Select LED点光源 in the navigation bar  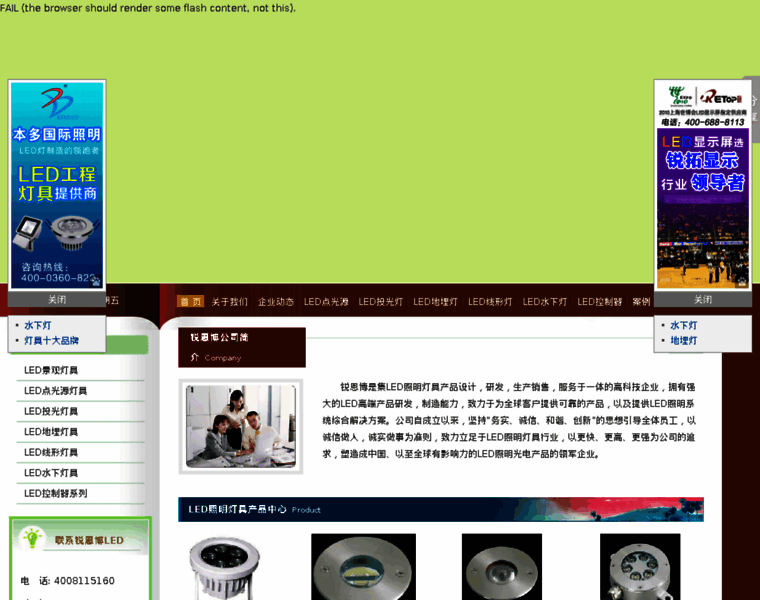(x=326, y=301)
